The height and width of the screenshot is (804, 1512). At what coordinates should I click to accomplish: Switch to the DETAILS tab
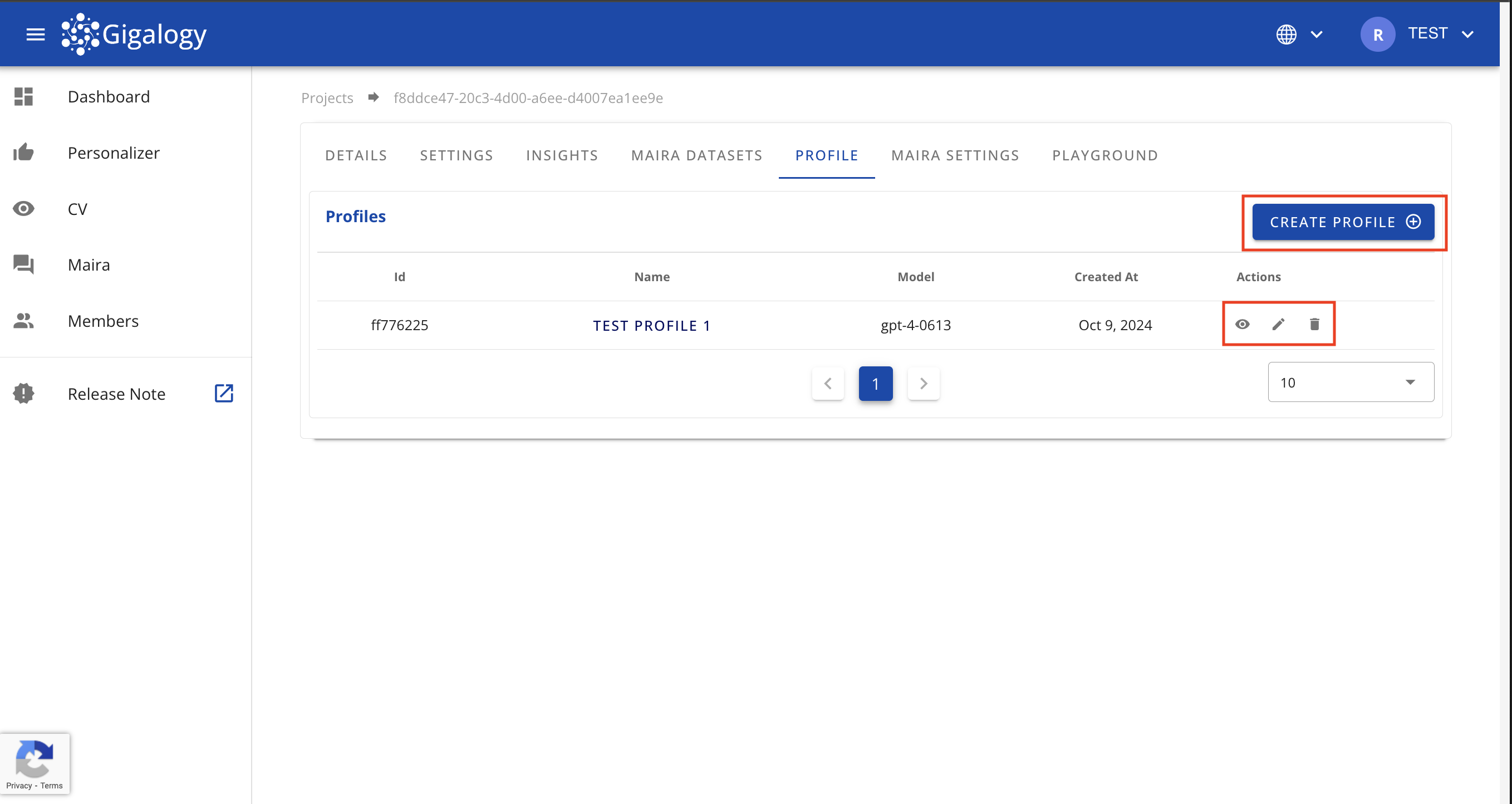click(356, 155)
